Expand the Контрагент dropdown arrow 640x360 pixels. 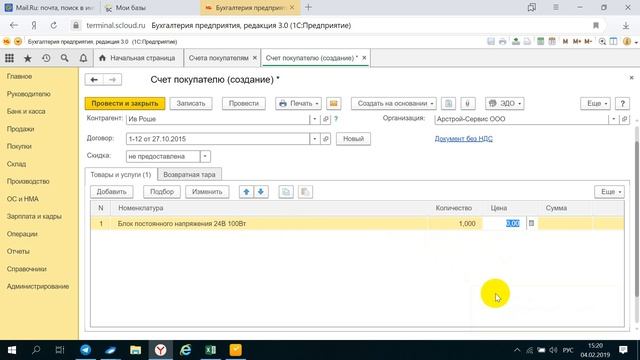click(315, 119)
